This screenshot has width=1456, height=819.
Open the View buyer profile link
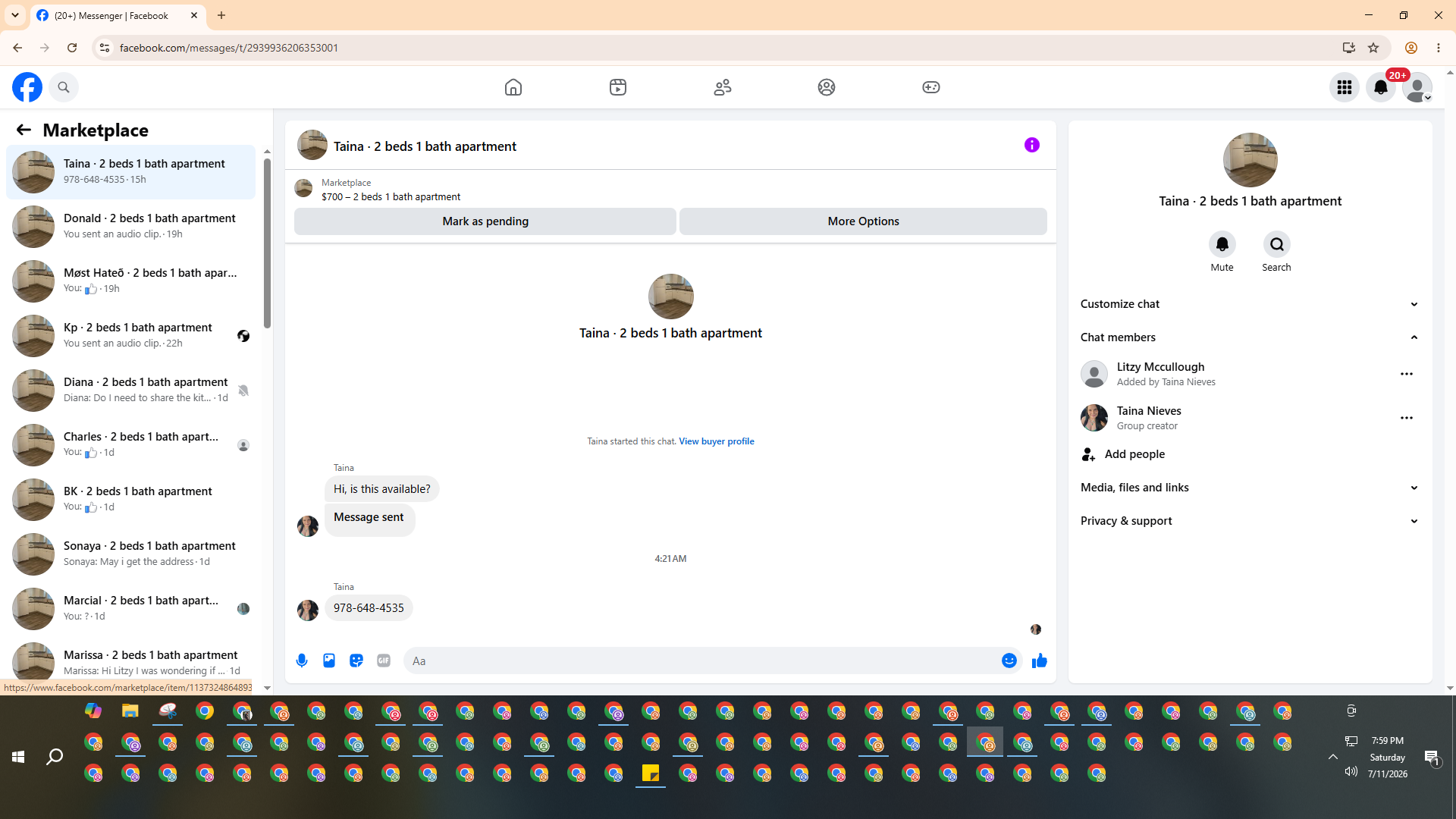[717, 441]
